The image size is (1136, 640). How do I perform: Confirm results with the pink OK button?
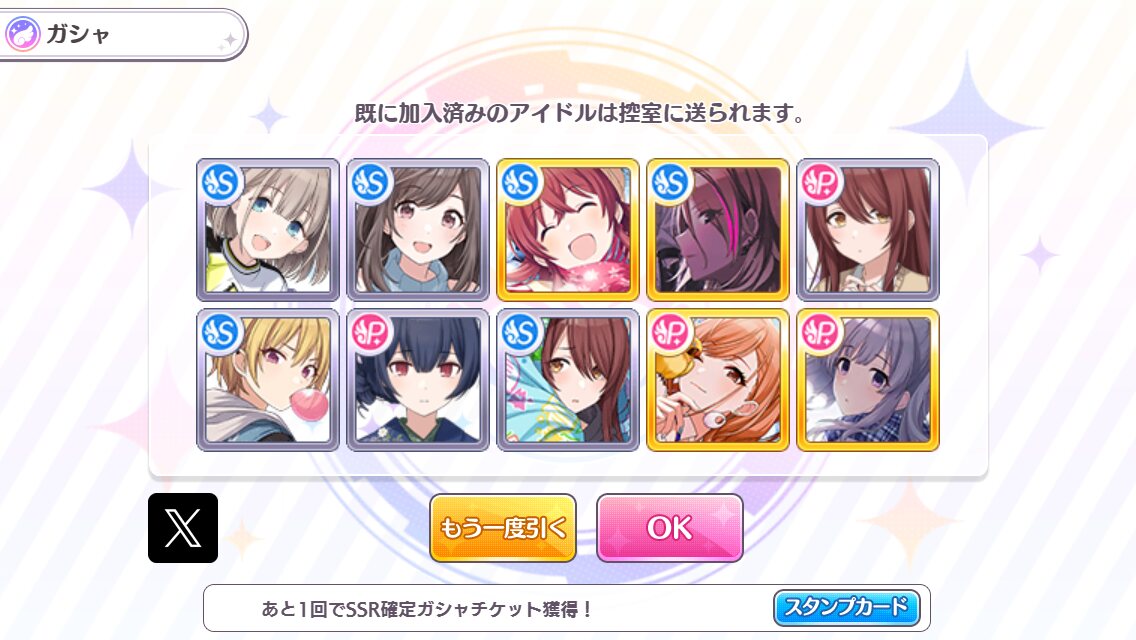(669, 528)
